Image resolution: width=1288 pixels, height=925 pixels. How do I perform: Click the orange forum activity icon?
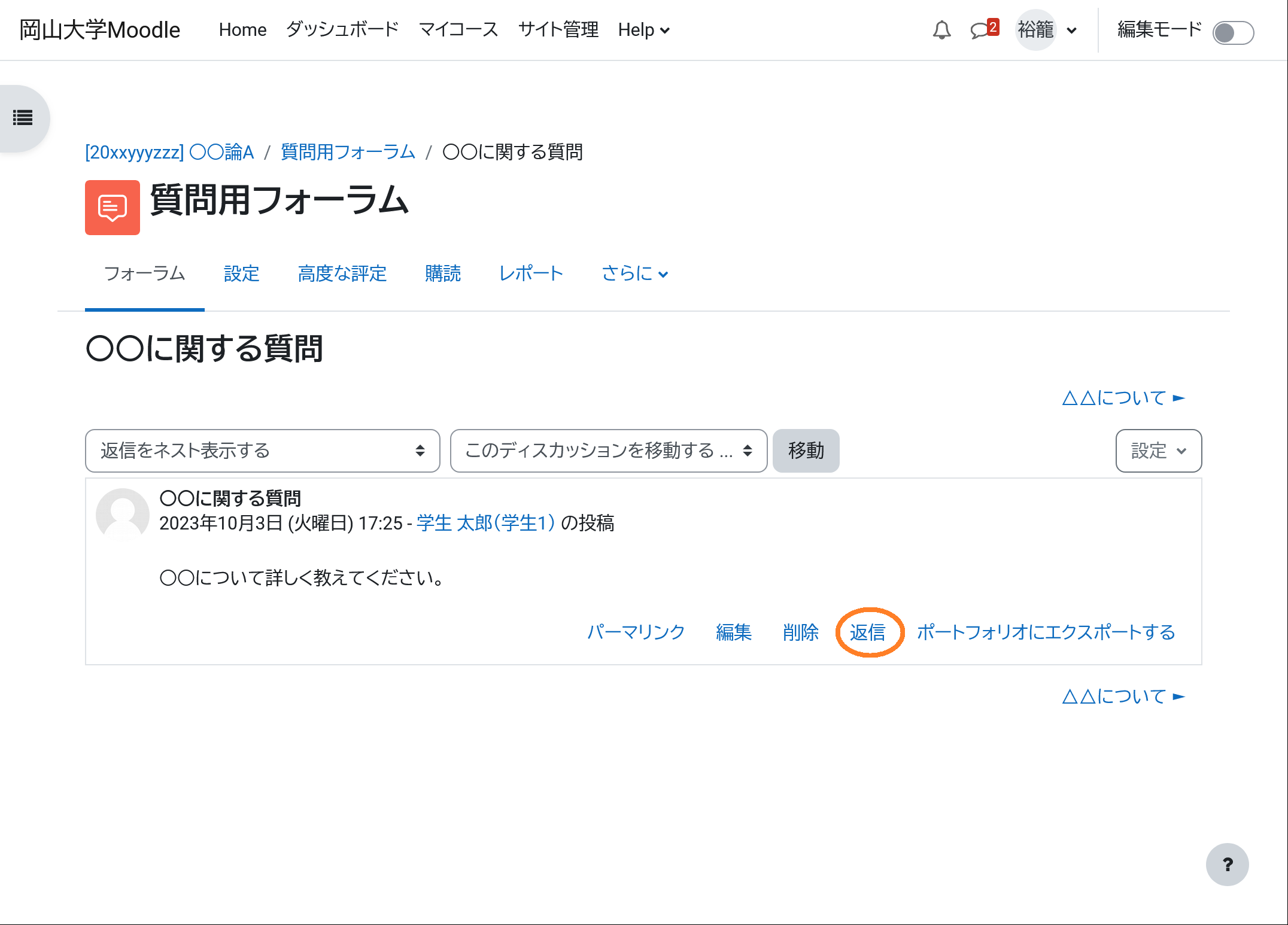coord(113,208)
